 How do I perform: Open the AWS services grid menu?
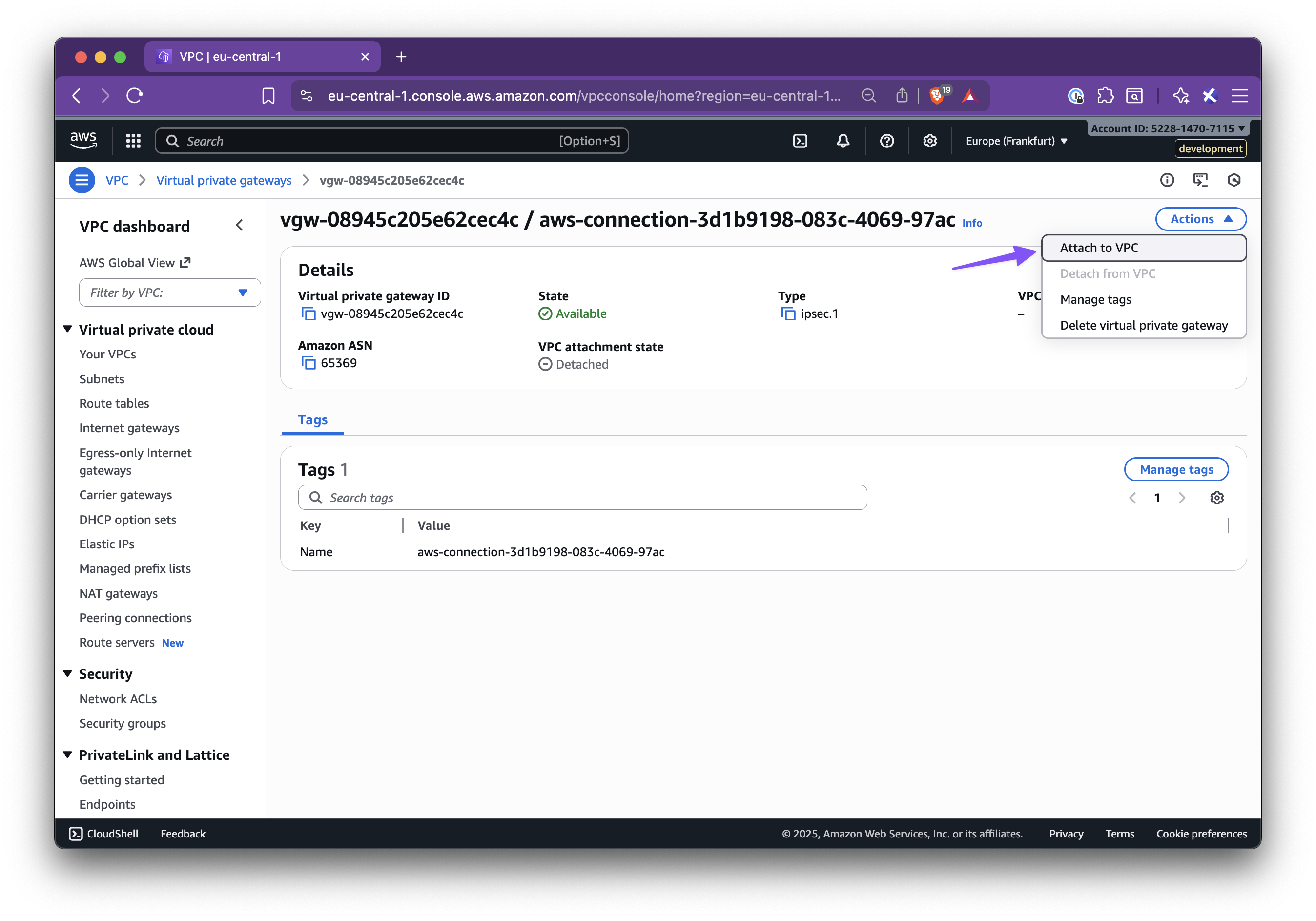click(133, 140)
